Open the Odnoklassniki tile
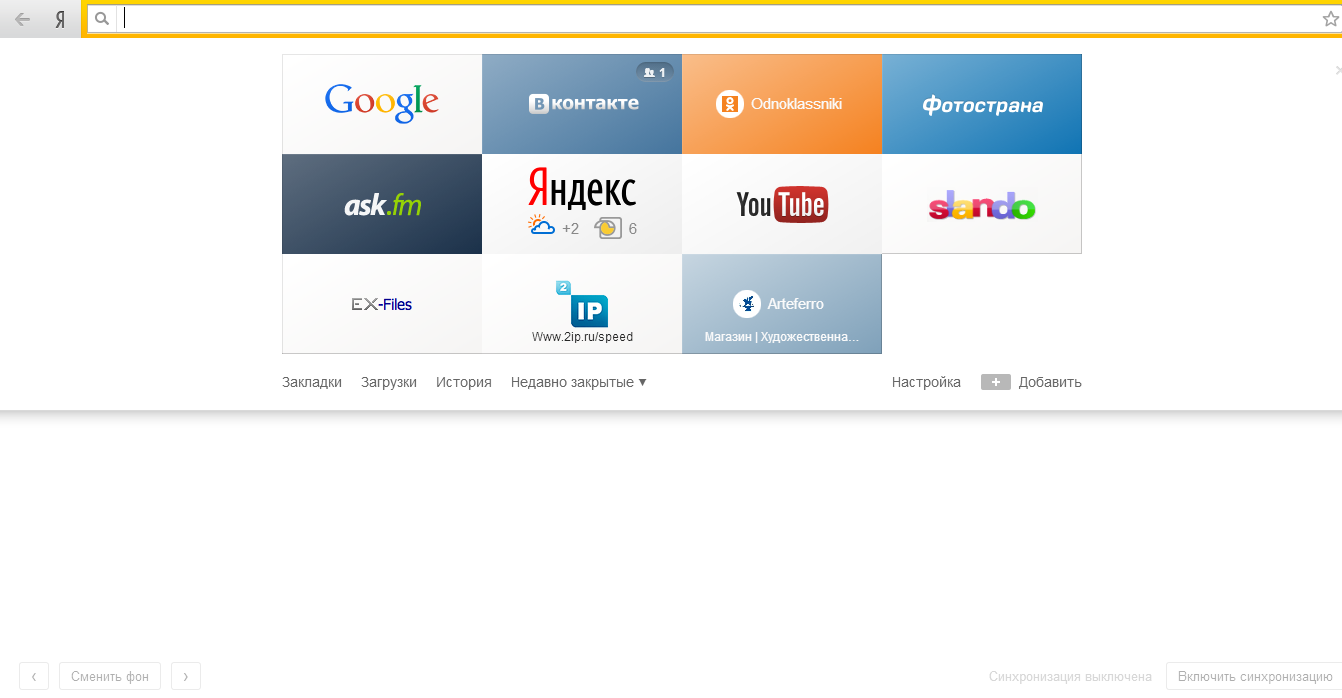This screenshot has height=698, width=1342. [782, 104]
